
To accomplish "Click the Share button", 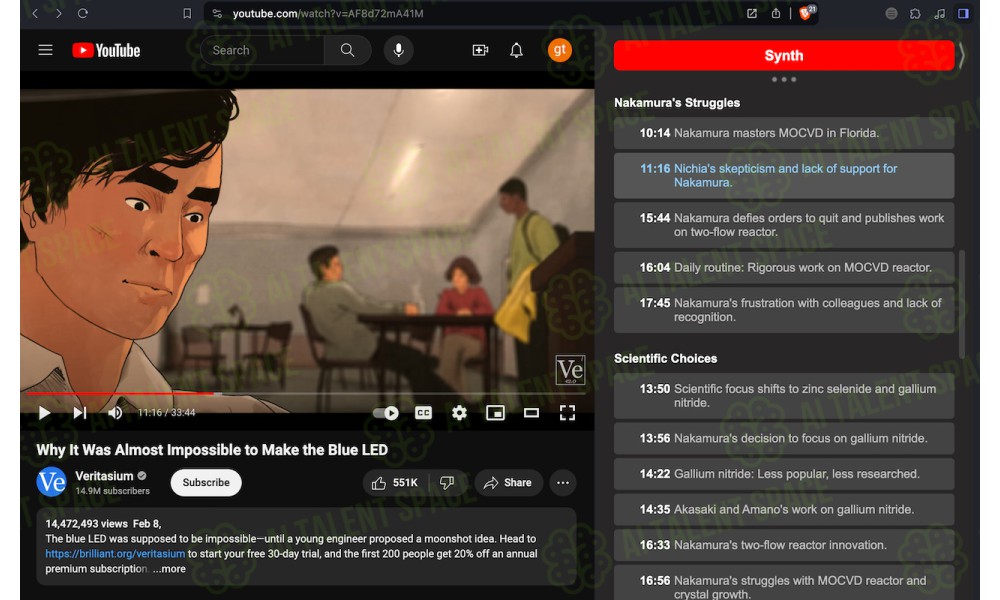I will point(508,483).
